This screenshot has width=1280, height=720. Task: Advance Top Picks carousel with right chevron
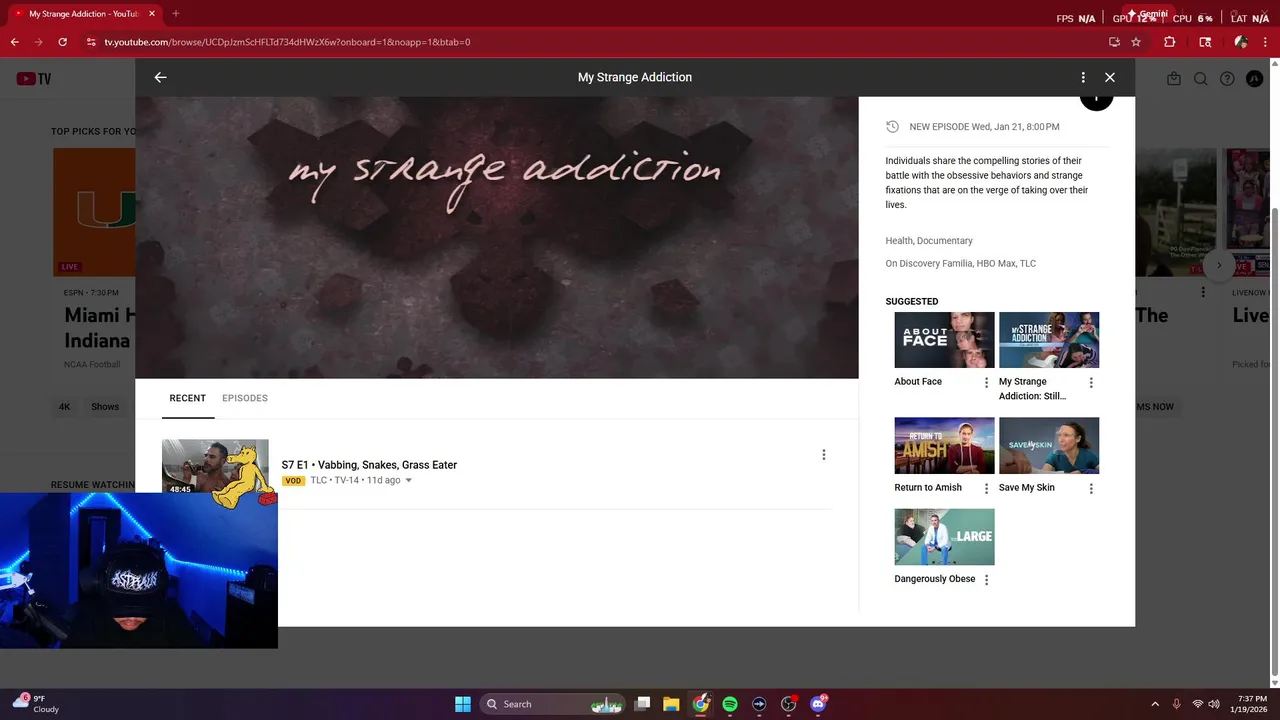click(1219, 265)
